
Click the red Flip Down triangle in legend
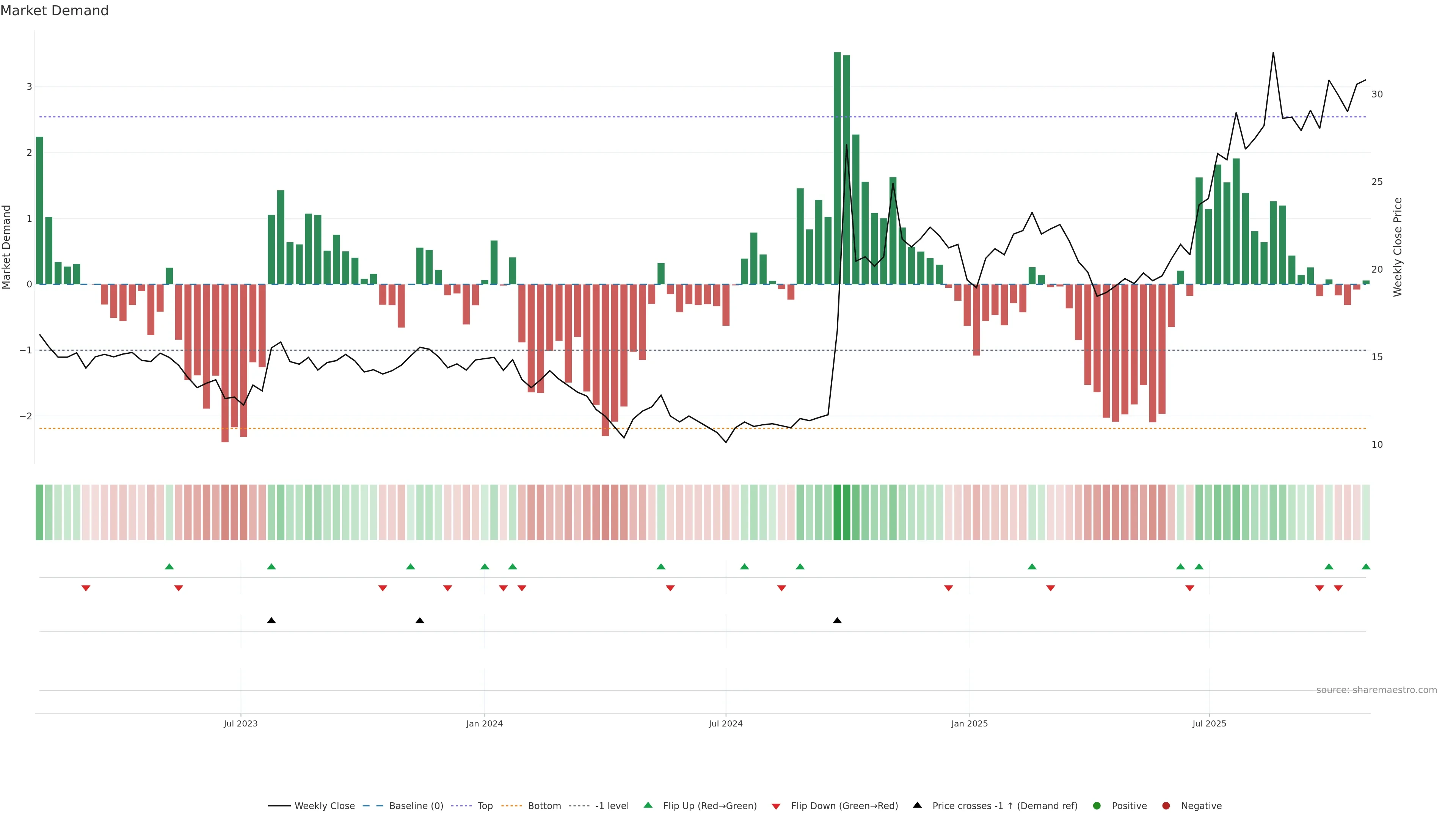coord(776,806)
